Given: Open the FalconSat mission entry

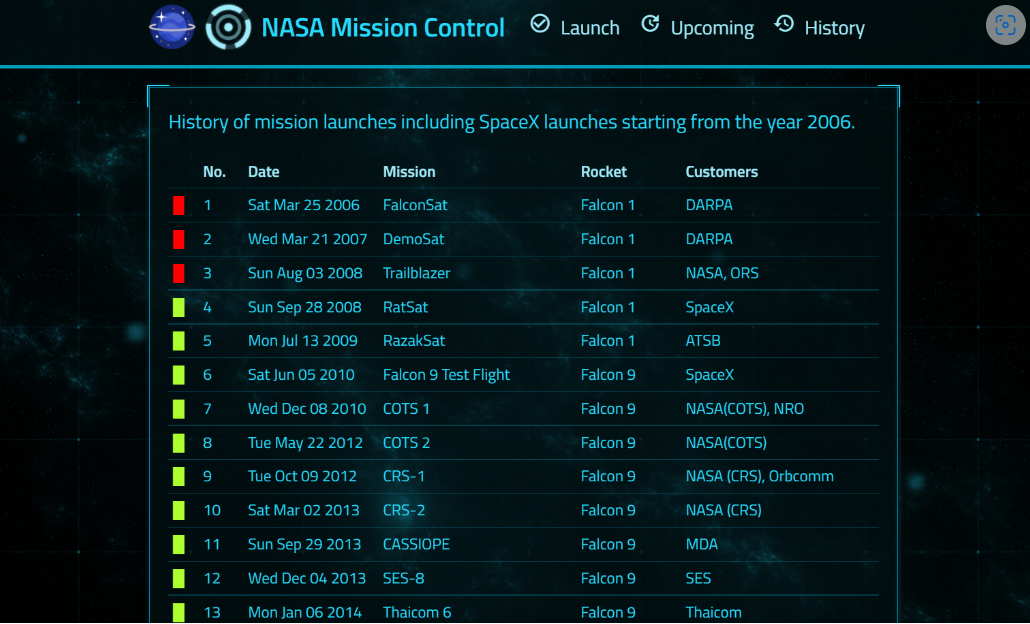Looking at the screenshot, I should [x=414, y=205].
